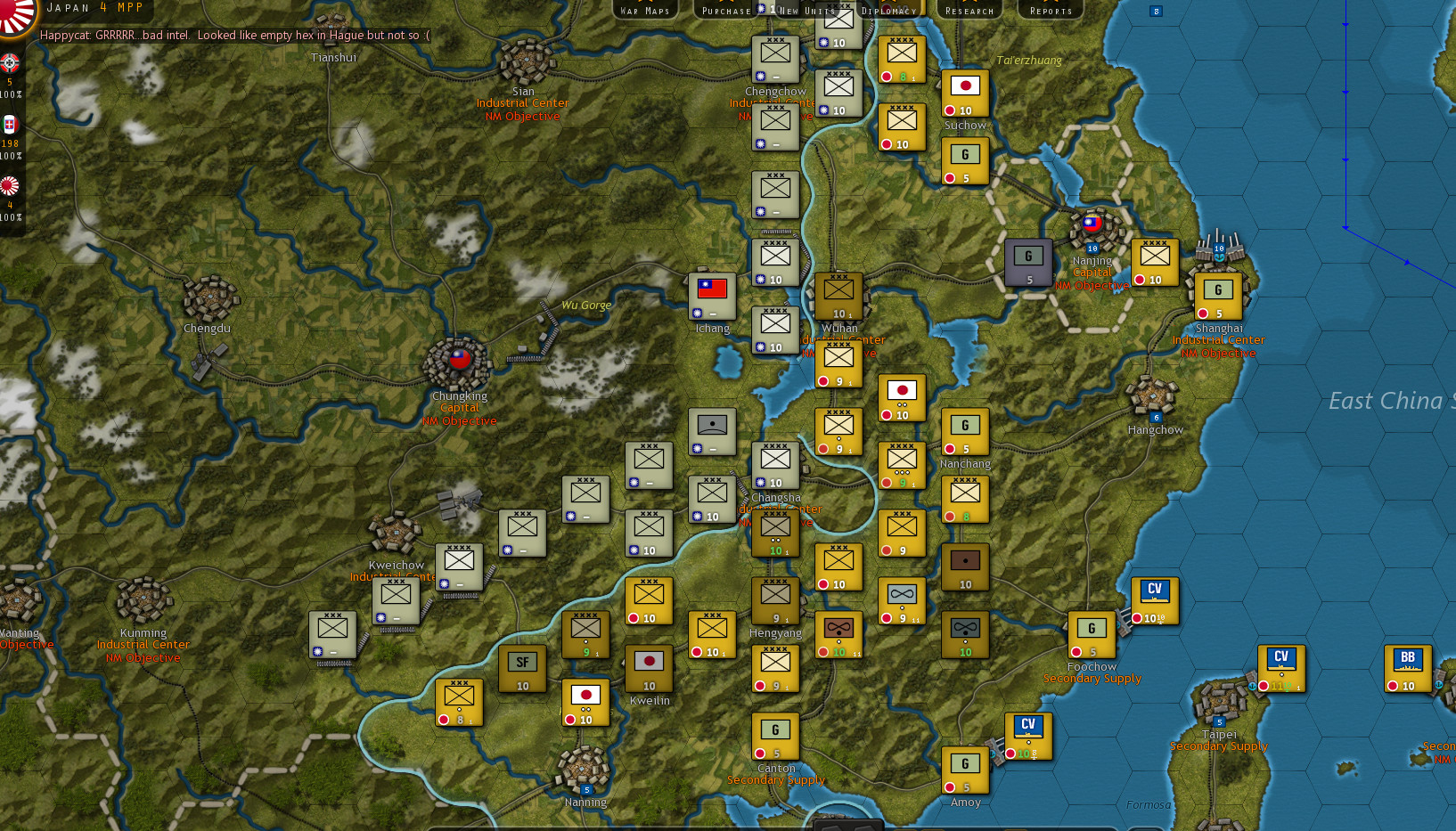1456x831 pixels.
Task: Select the Chinese HQ unit at Ichang
Action: tap(712, 297)
